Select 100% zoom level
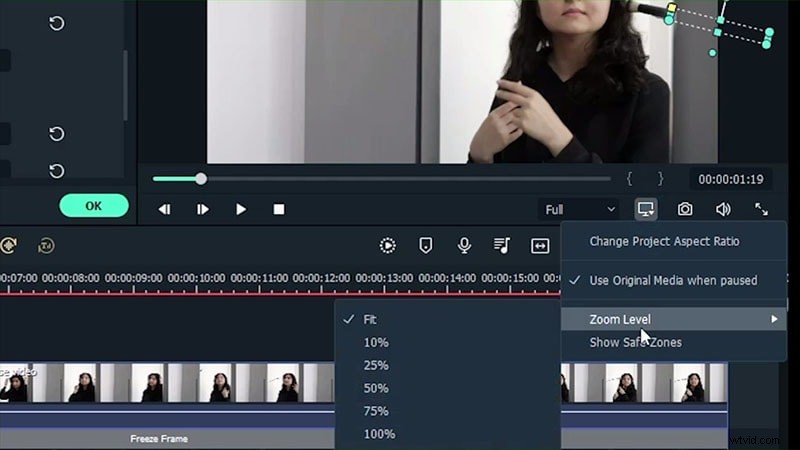Viewport: 800px width, 450px height. (x=379, y=434)
